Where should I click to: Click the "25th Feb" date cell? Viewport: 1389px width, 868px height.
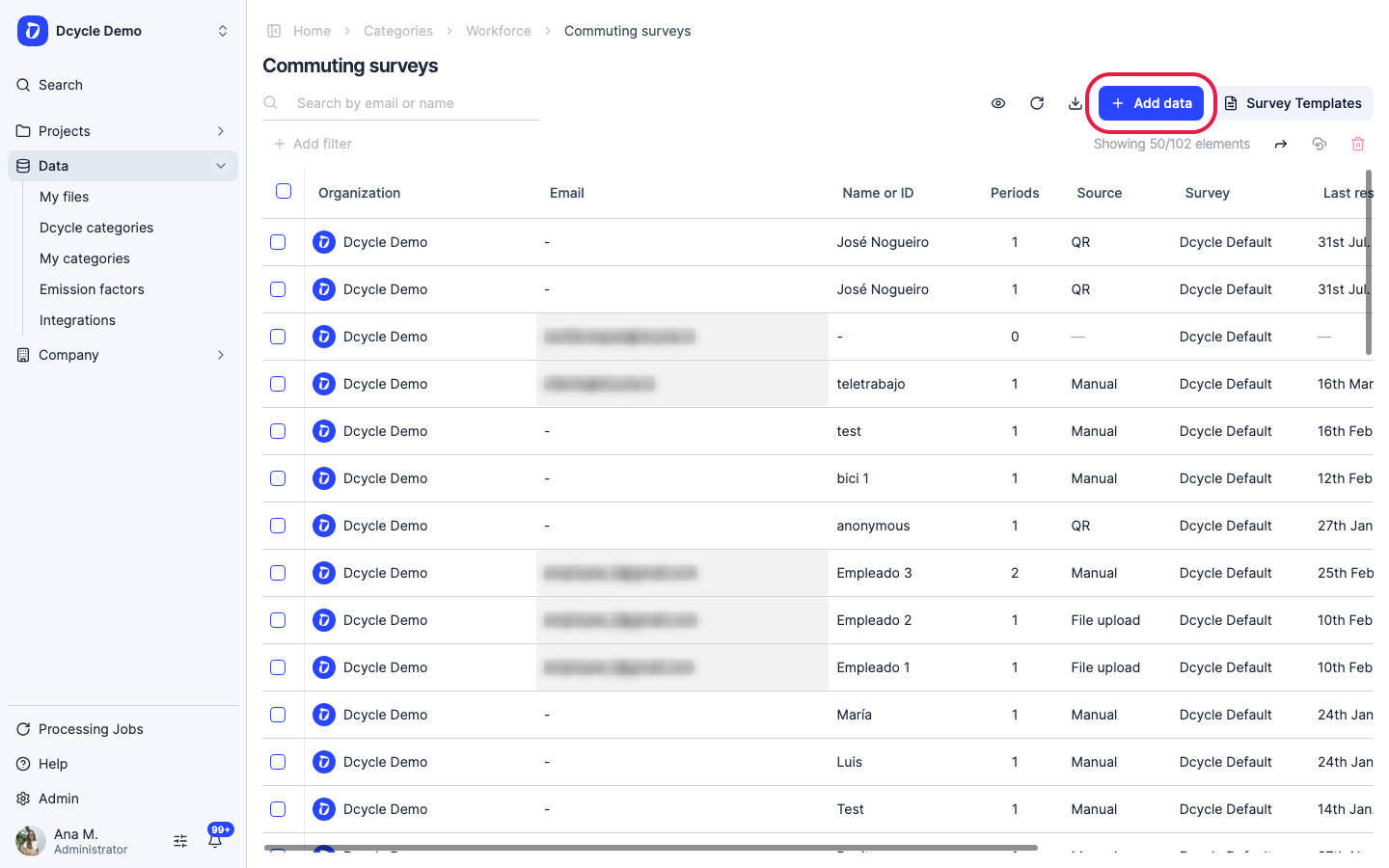click(1346, 573)
